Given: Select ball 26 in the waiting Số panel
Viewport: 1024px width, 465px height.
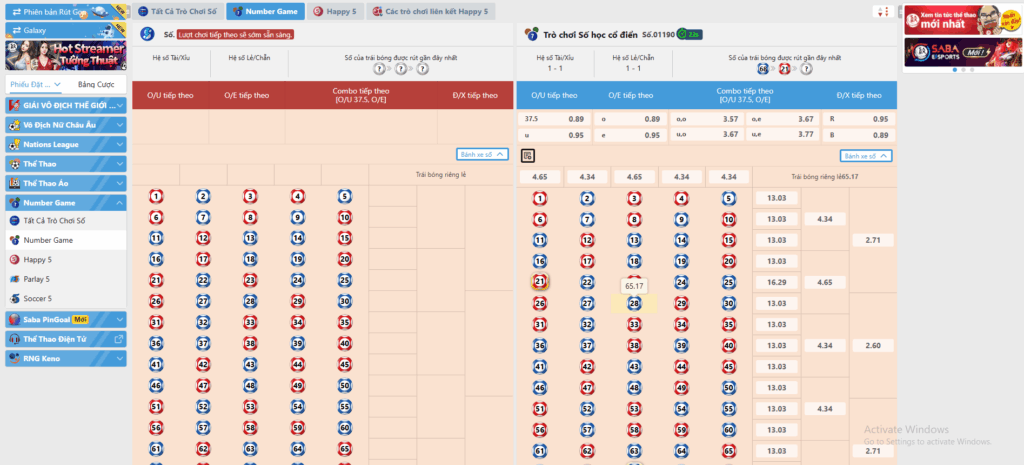Looking at the screenshot, I should pyautogui.click(x=155, y=301).
